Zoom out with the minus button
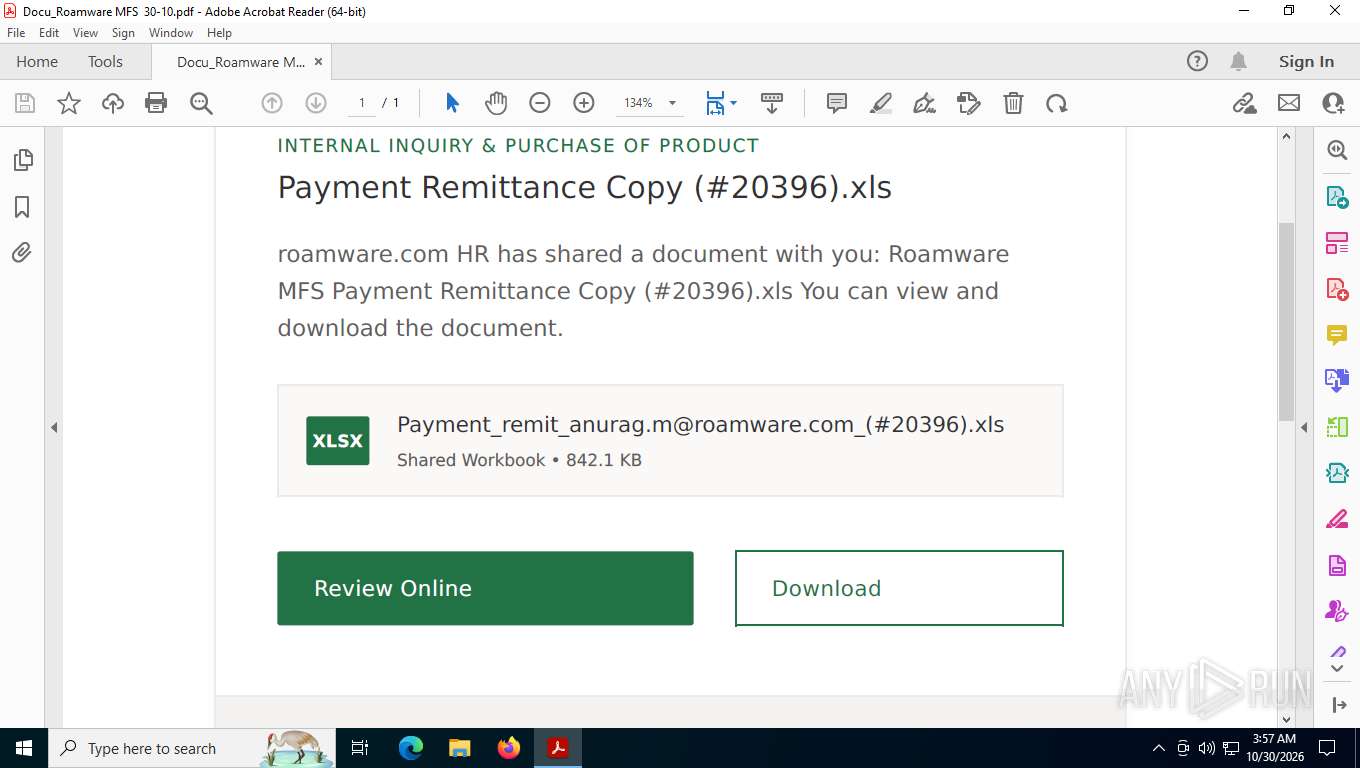This screenshot has height=768, width=1360. (x=540, y=103)
